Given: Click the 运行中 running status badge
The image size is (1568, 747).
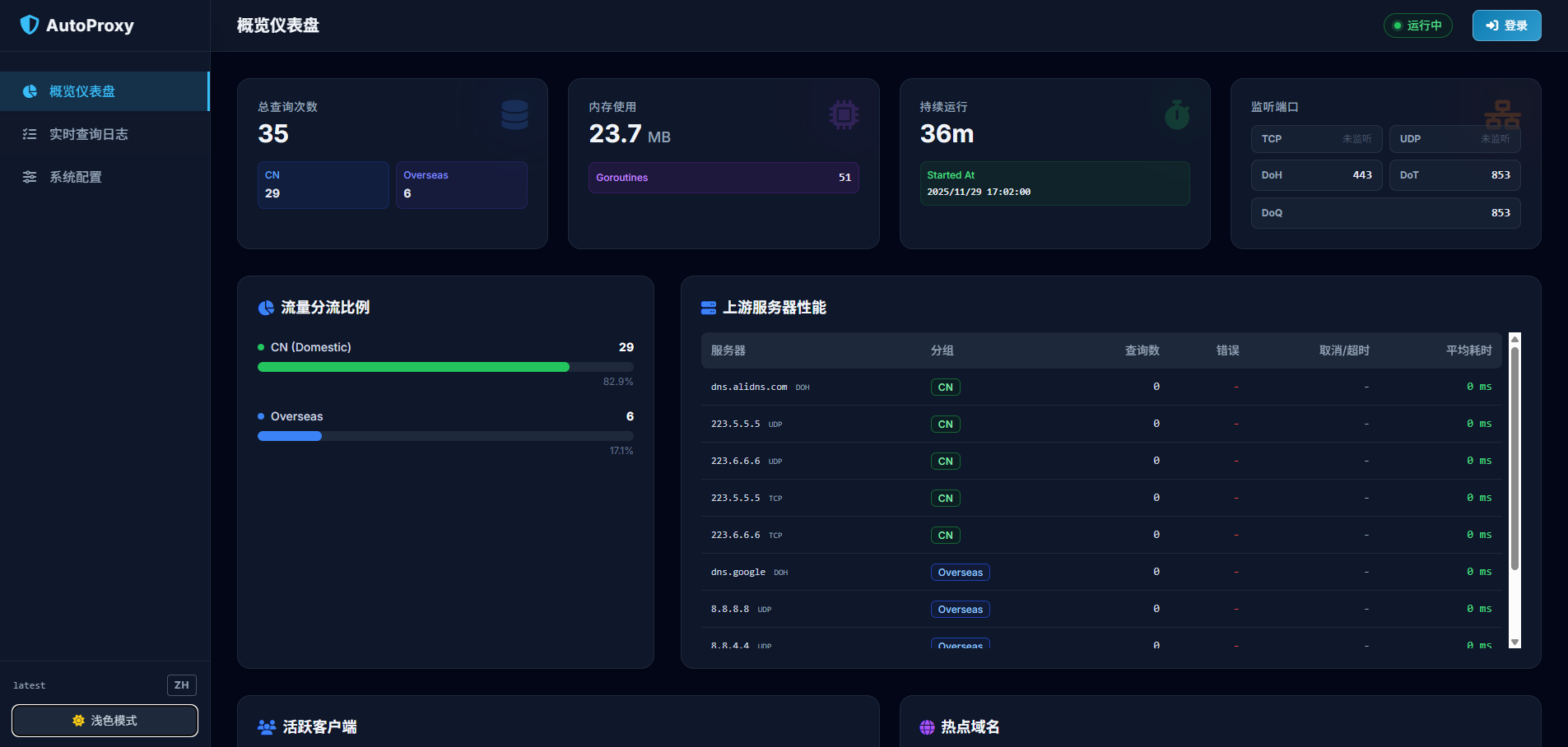Looking at the screenshot, I should pos(1417,26).
